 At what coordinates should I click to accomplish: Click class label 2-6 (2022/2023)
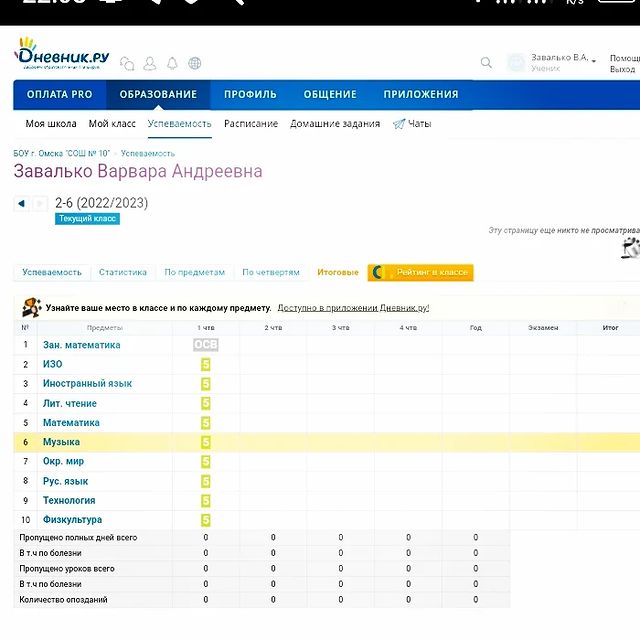[x=102, y=203]
